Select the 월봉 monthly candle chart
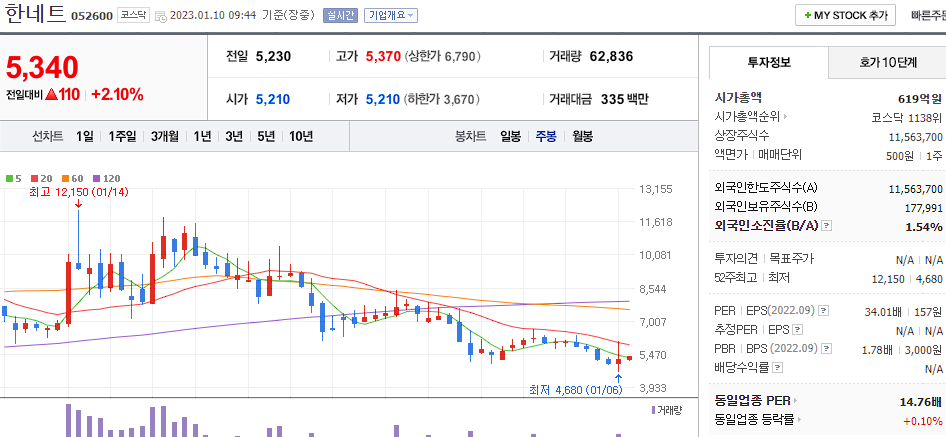The width and height of the screenshot is (946, 437). 583,136
